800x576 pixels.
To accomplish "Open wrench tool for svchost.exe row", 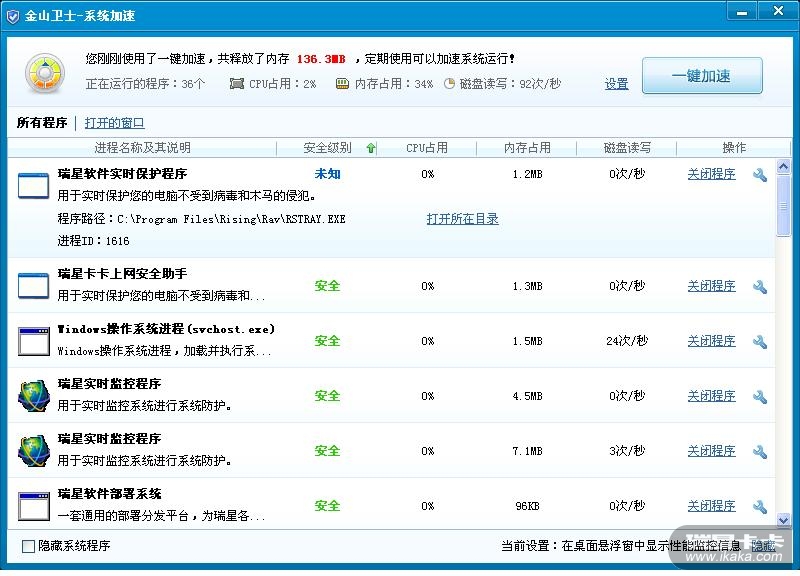I will coord(760,342).
